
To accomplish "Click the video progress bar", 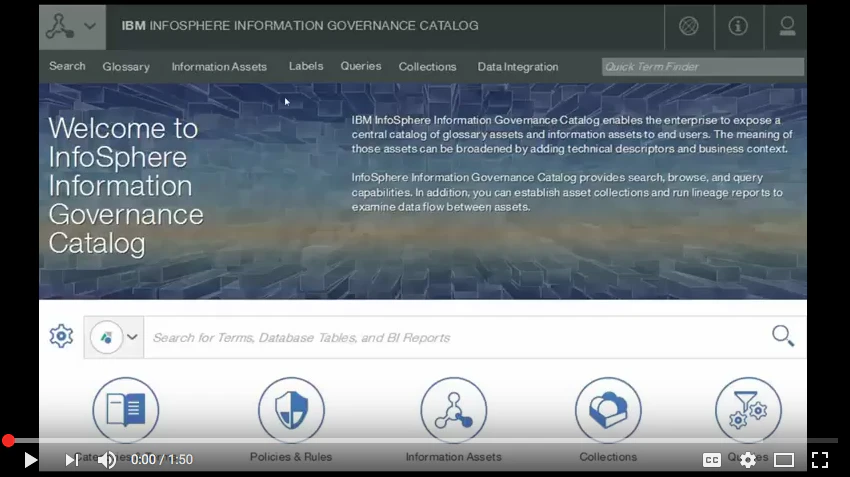I will 425,441.
